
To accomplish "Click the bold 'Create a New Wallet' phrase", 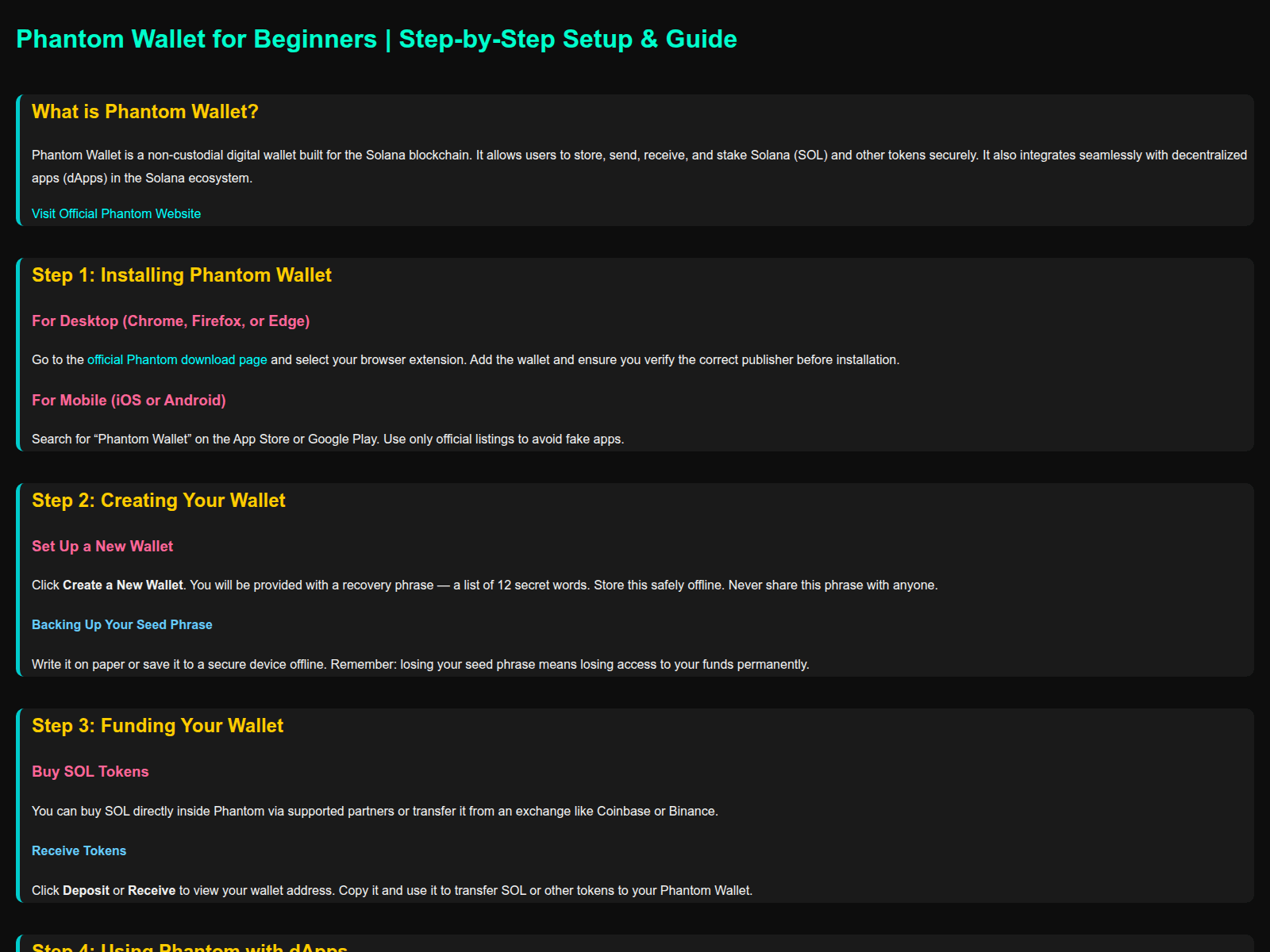I will click(x=123, y=585).
